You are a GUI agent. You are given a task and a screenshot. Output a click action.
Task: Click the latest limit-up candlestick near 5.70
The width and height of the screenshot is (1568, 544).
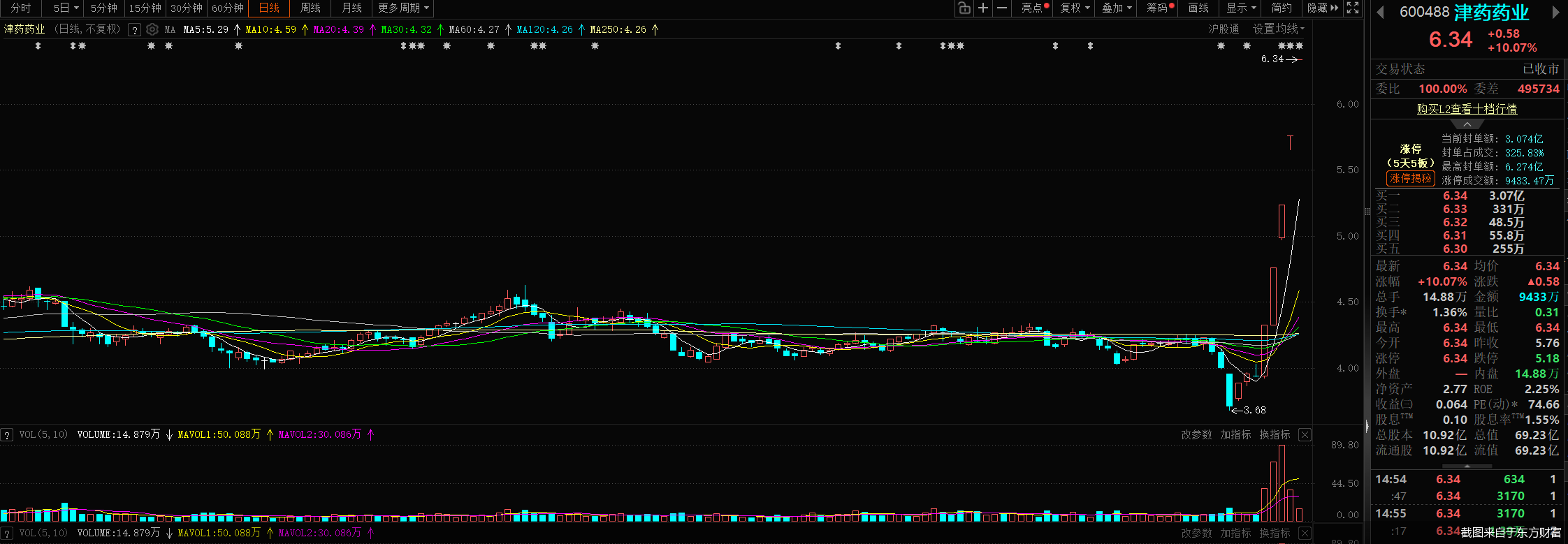(x=1290, y=142)
